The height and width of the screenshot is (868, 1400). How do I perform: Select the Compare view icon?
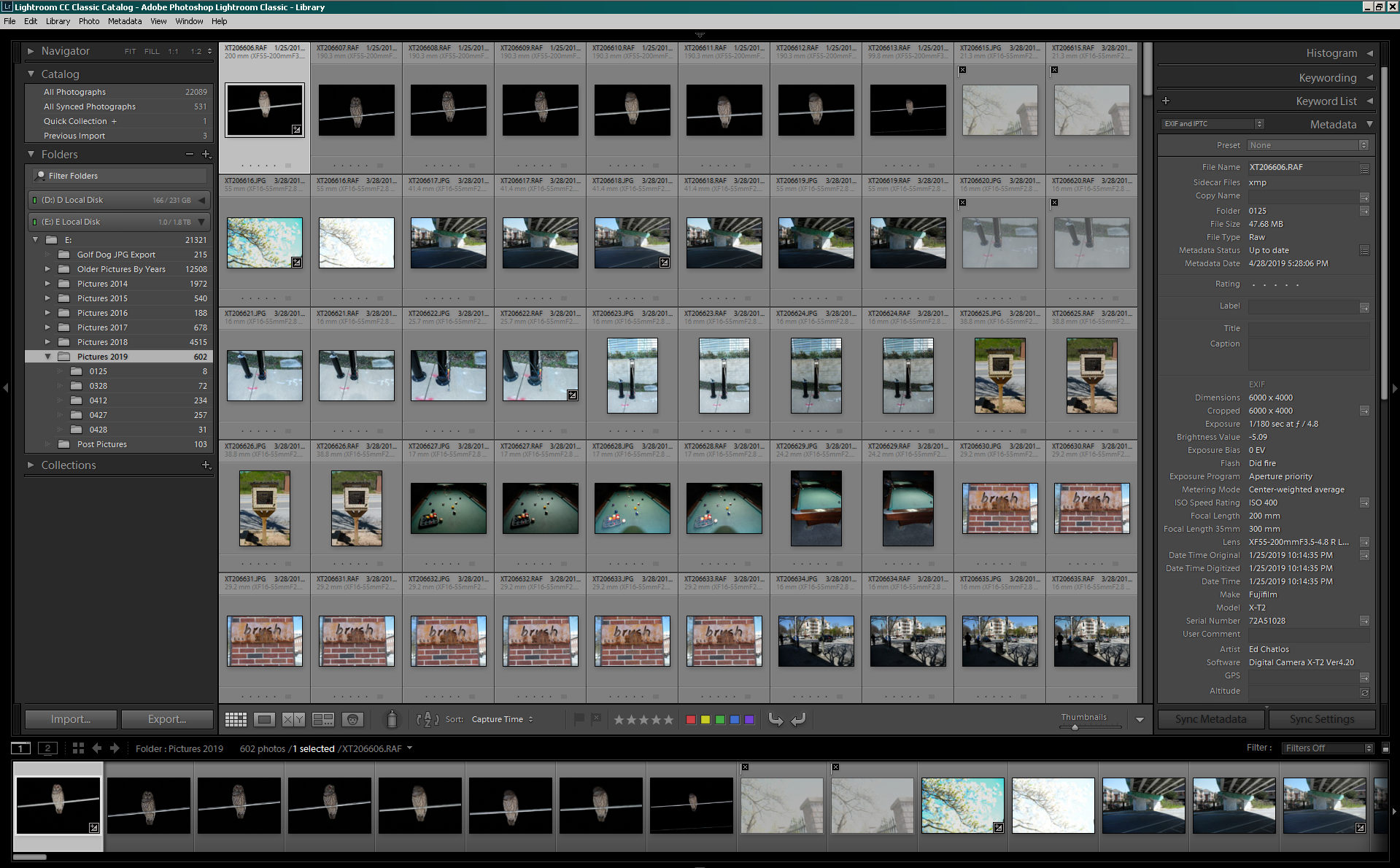293,719
